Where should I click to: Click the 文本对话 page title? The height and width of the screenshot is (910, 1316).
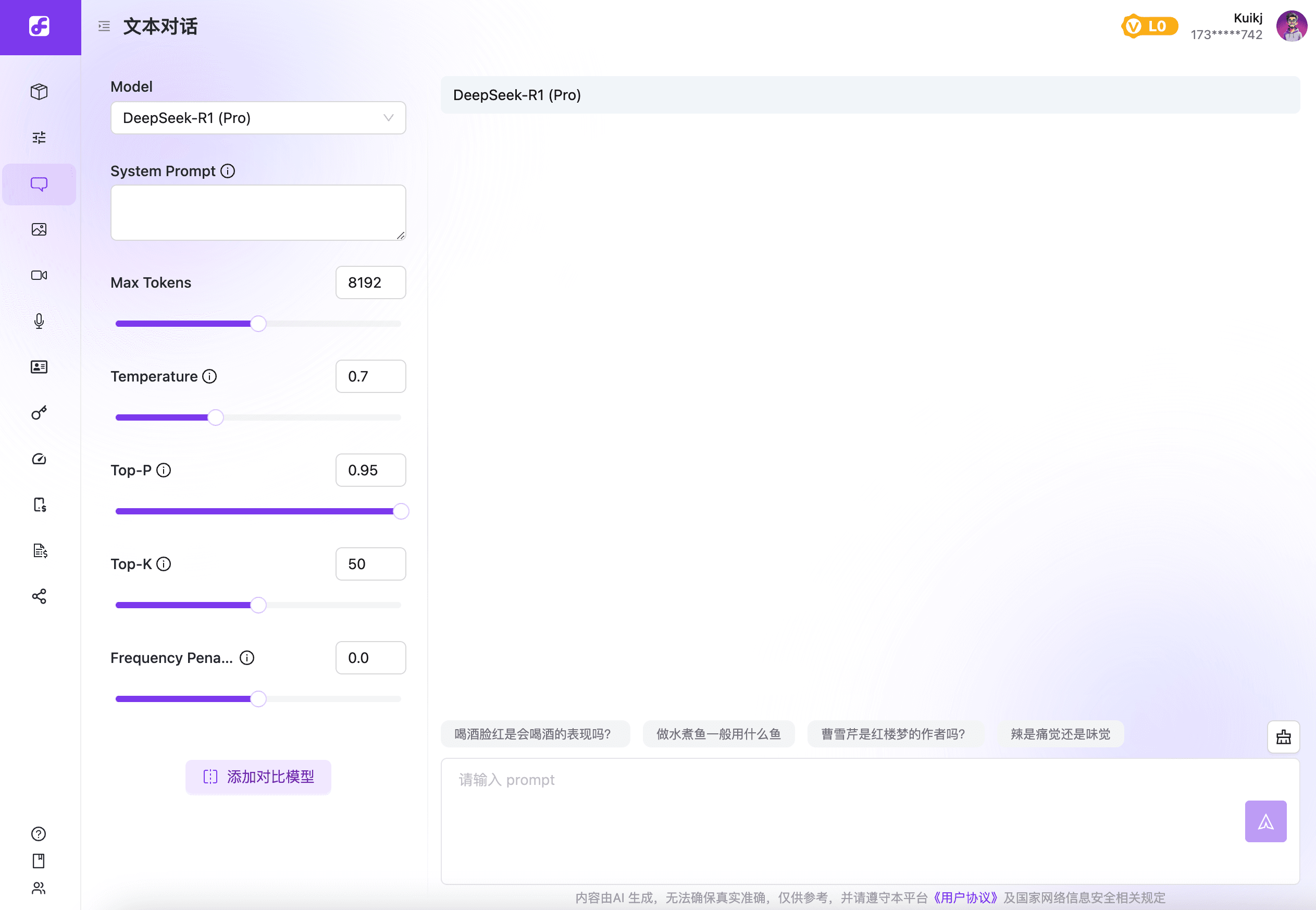160,26
